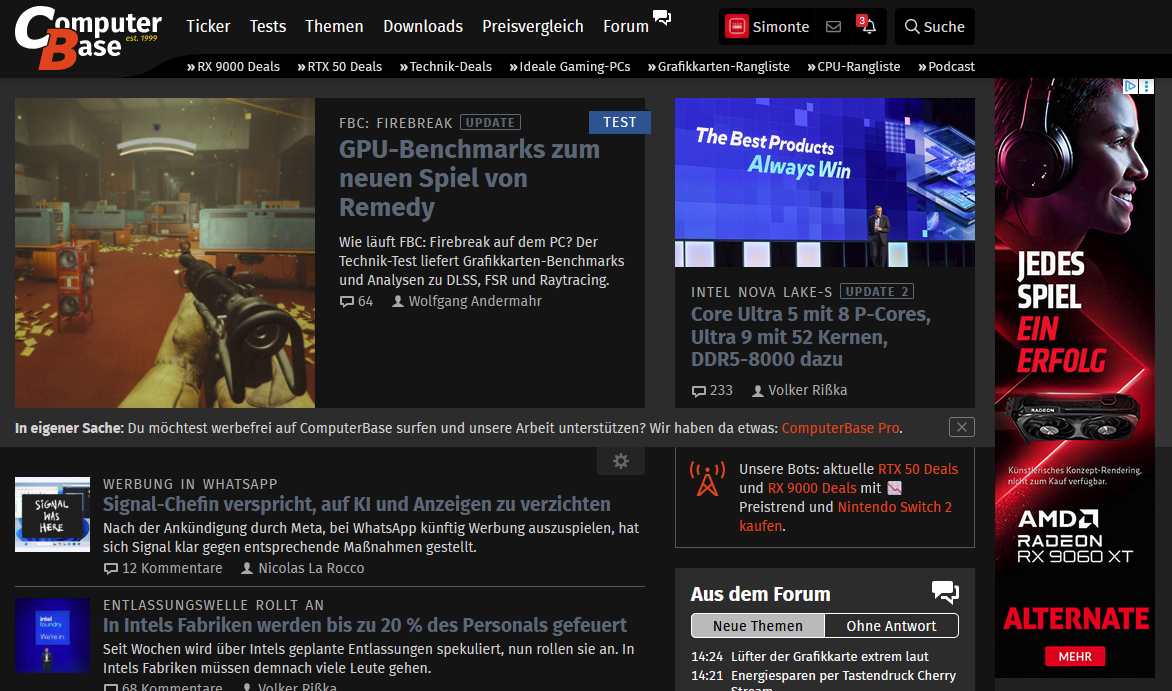Open the RTX 50 Deals quick link in subnav
Viewport: 1172px width, 691px height.
click(x=339, y=67)
